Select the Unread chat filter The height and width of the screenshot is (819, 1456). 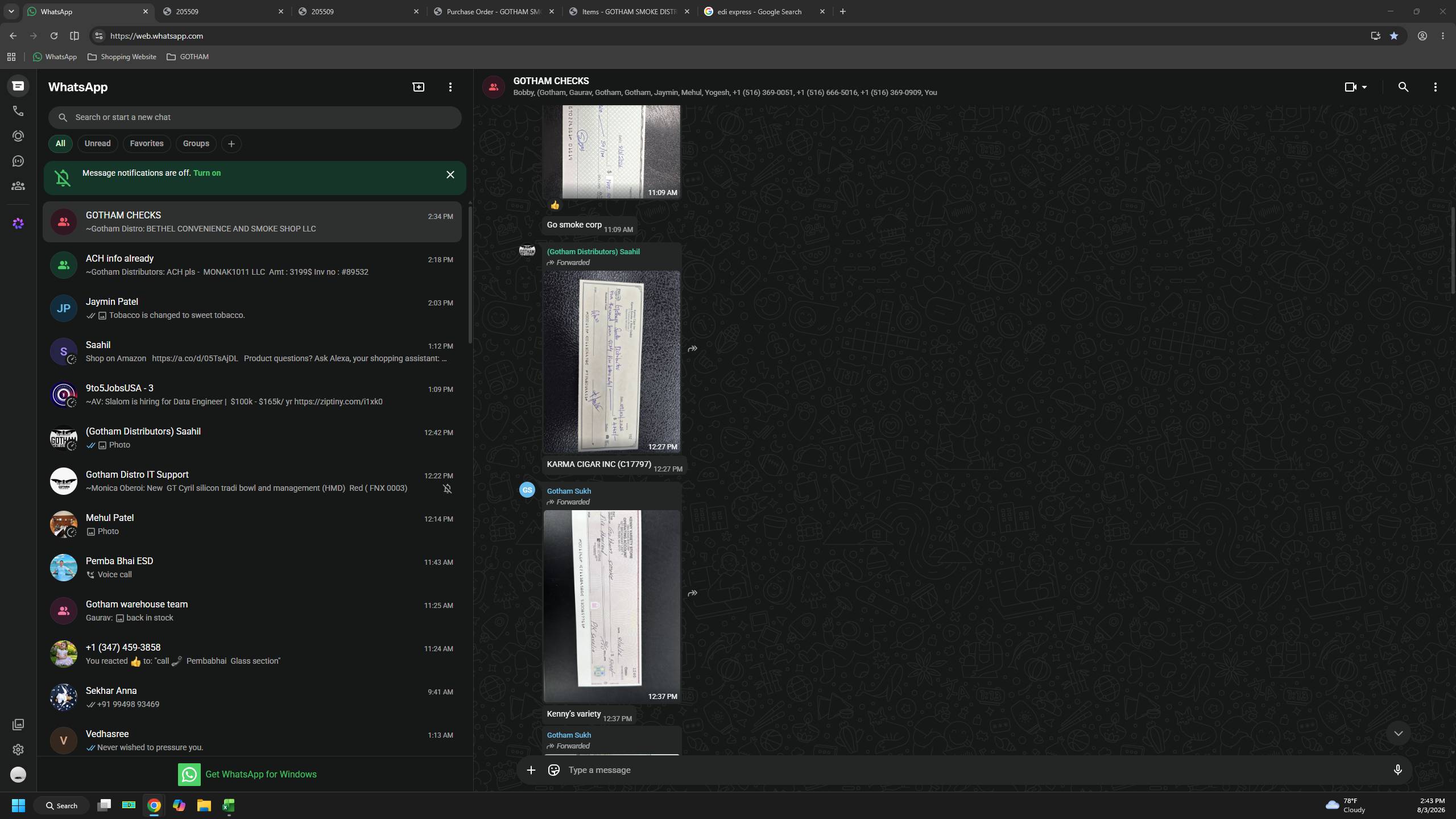(x=97, y=144)
